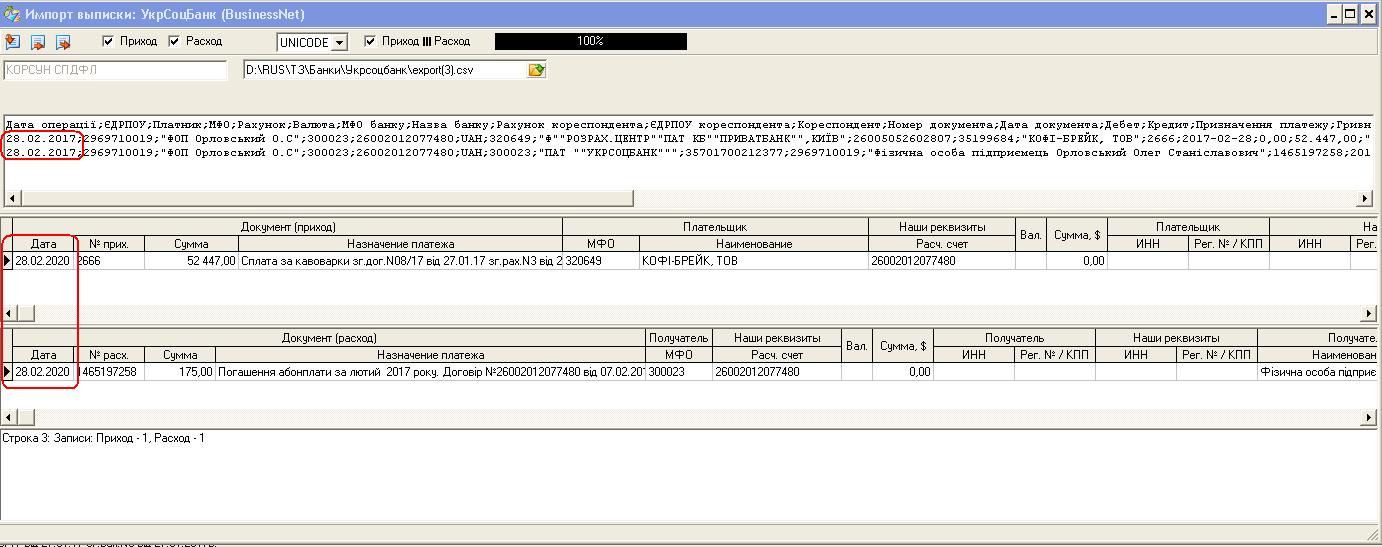Image resolution: width=1382 pixels, height=547 pixels.
Task: Click the Сумма column header in Приход grid
Action: [191, 244]
